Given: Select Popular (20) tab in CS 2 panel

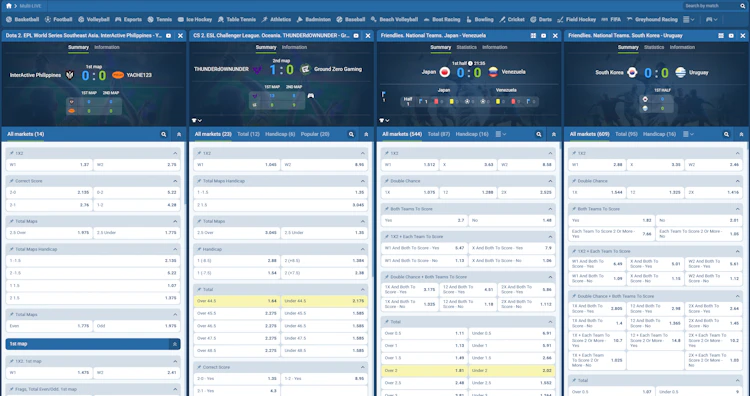Looking at the screenshot, I should tap(315, 134).
